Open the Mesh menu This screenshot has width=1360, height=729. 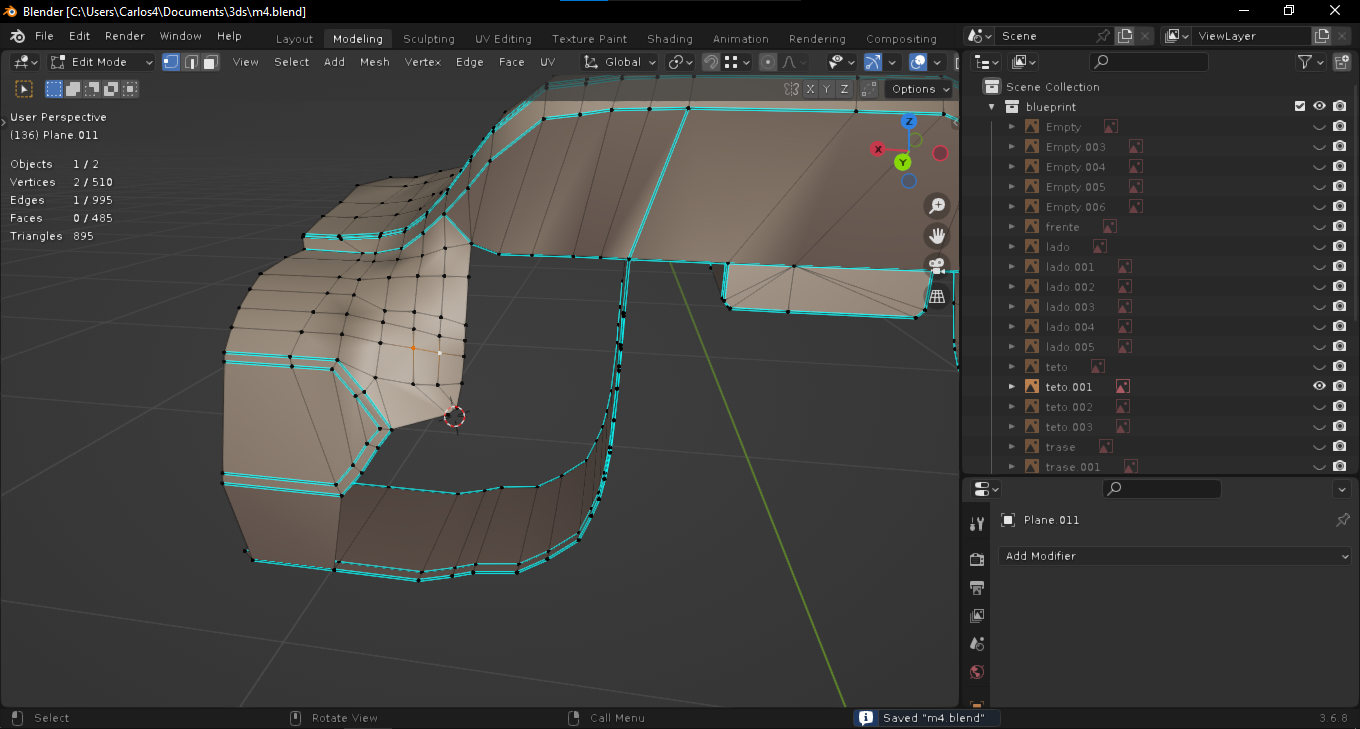coord(374,62)
